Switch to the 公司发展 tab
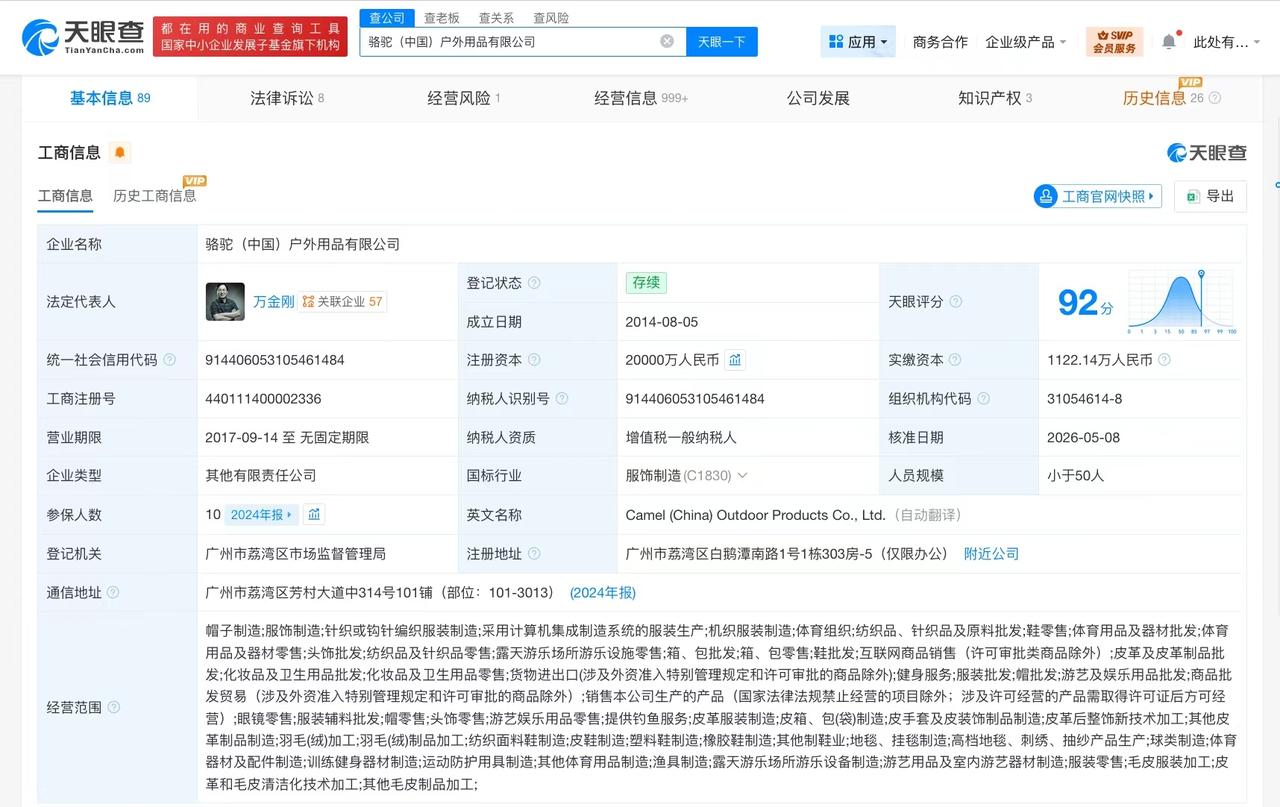 [x=818, y=98]
